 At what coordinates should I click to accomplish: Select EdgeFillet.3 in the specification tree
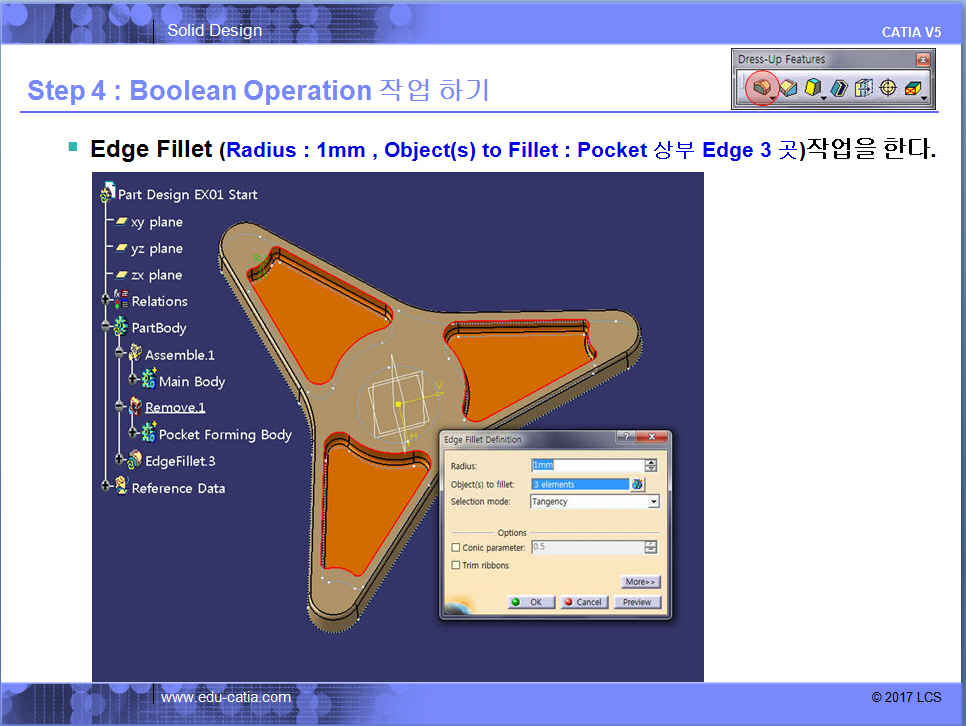(x=179, y=461)
